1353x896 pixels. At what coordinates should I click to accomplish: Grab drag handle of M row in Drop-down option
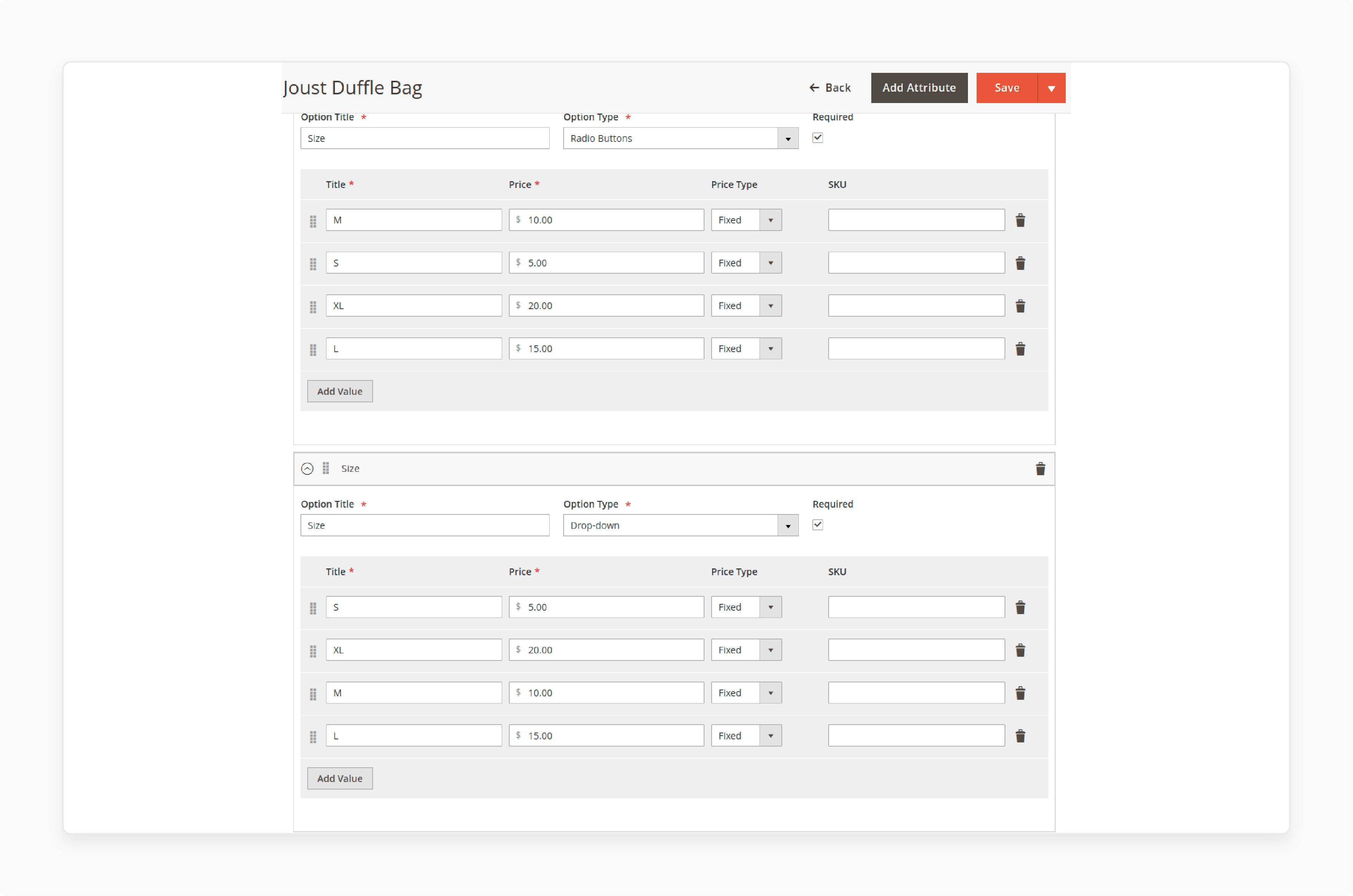pyautogui.click(x=313, y=694)
